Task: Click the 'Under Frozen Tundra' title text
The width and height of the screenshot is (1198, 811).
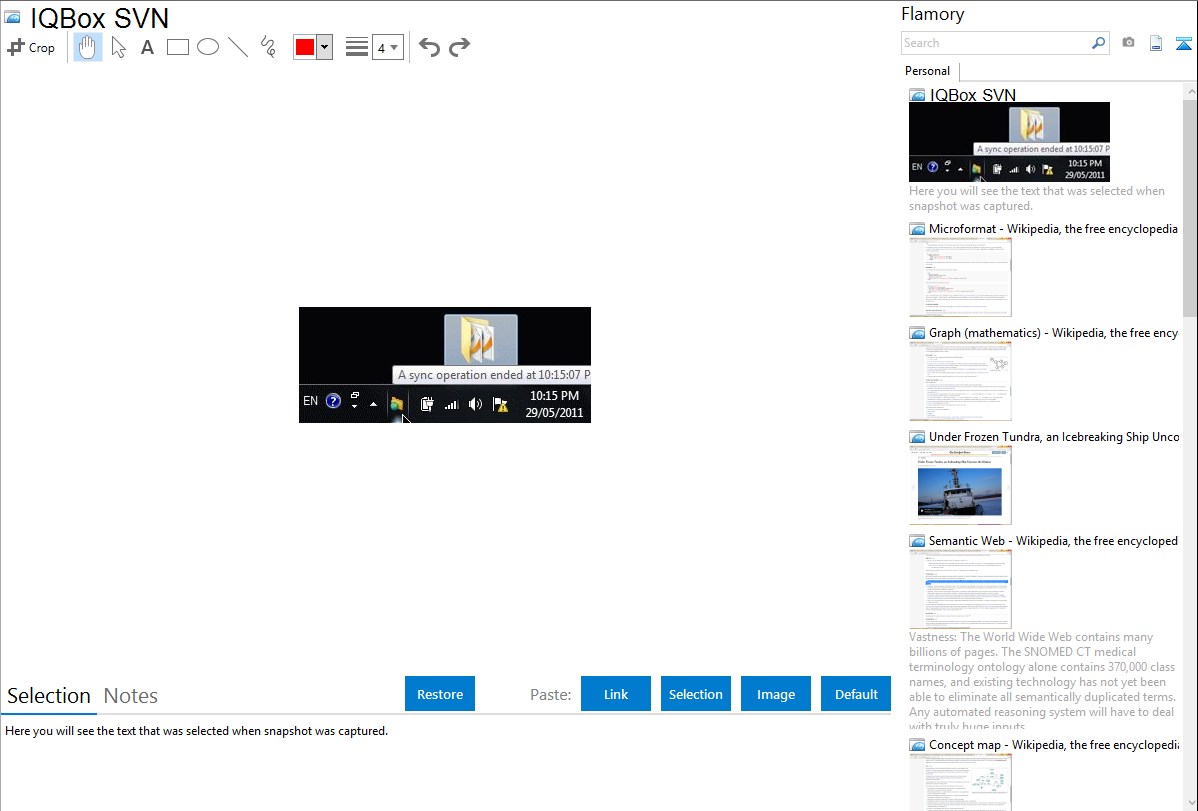Action: coord(1054,436)
